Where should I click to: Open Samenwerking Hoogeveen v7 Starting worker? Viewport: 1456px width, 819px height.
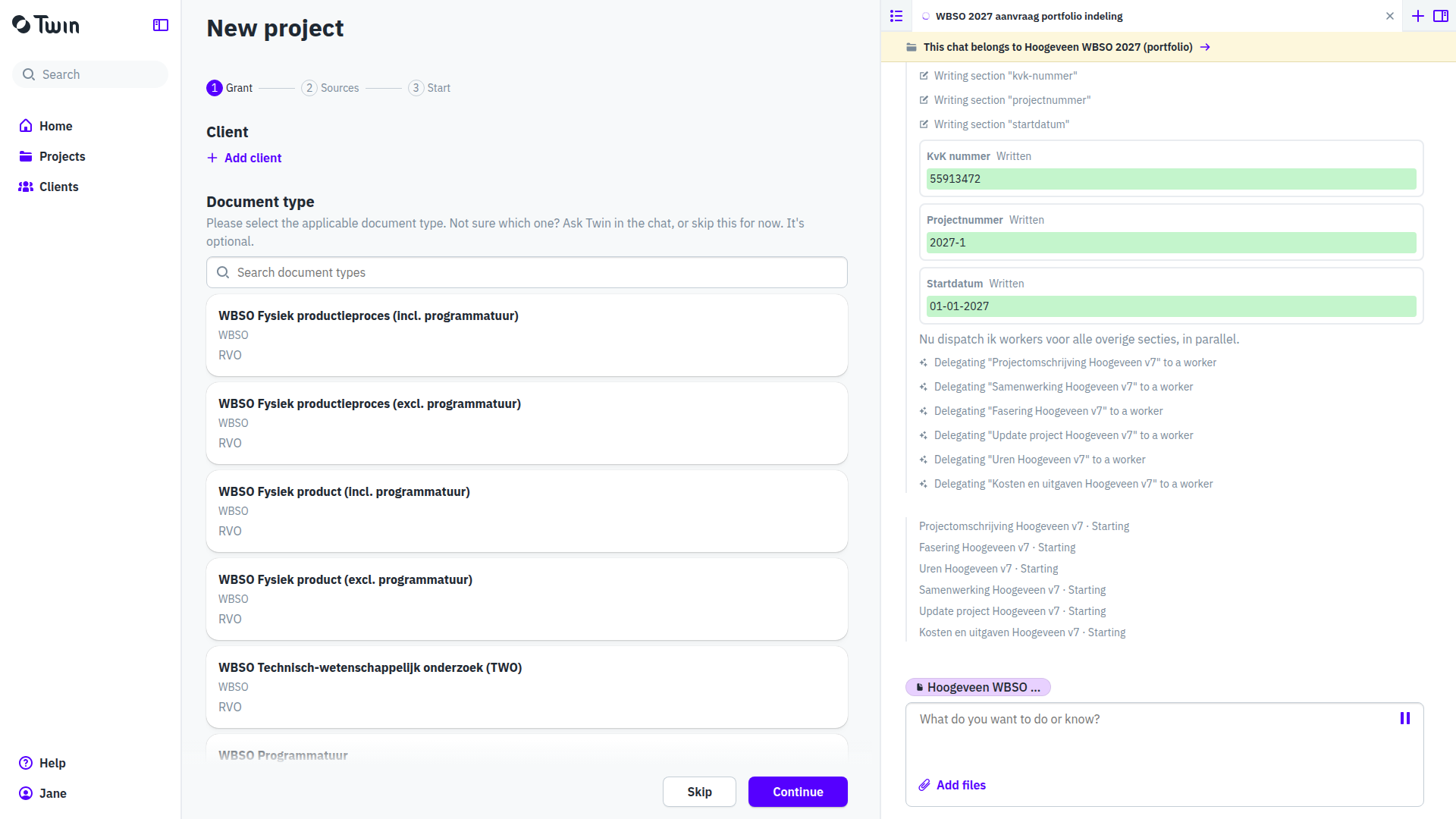click(x=1012, y=590)
